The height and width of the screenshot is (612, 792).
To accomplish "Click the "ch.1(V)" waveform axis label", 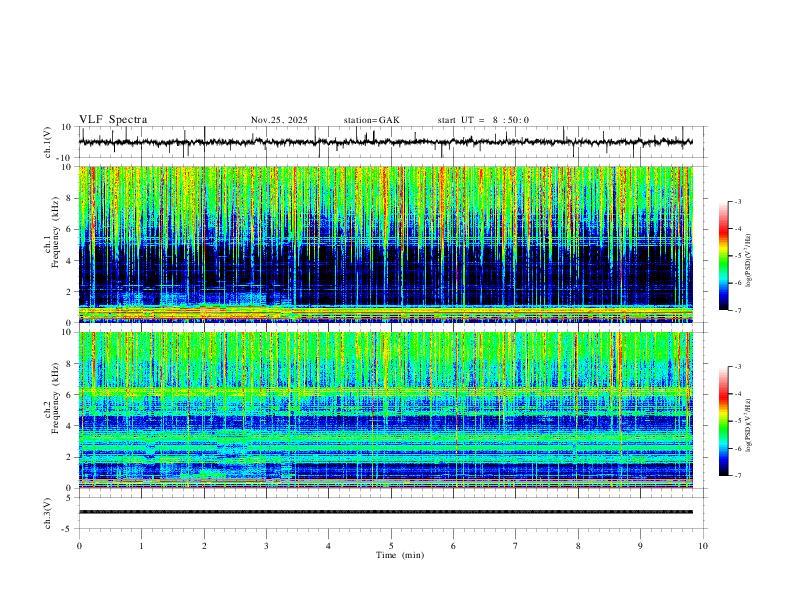I will tap(48, 142).
